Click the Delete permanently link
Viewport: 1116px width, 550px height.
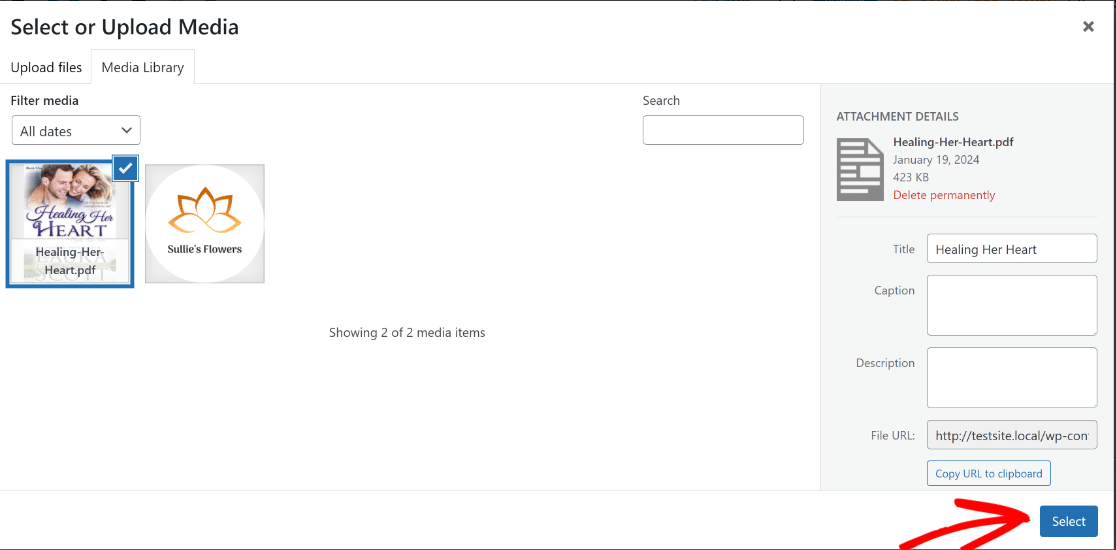pos(944,195)
